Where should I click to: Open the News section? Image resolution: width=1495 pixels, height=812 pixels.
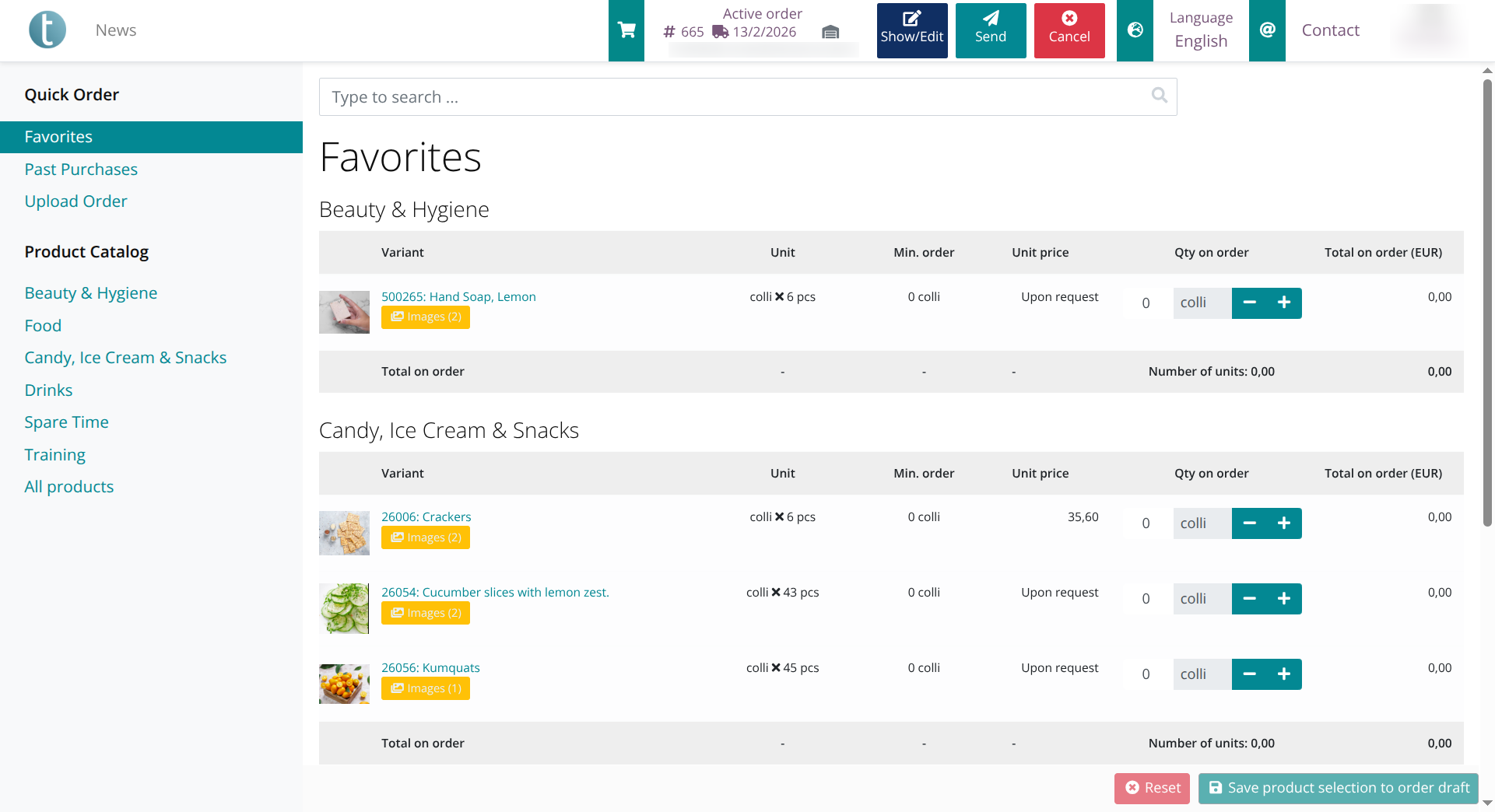(x=115, y=30)
